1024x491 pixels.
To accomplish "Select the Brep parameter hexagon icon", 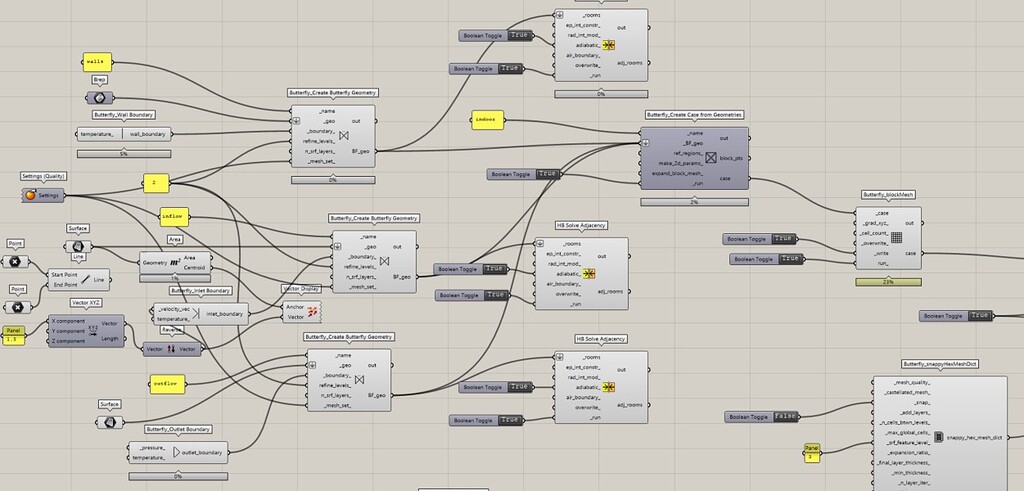I will pyautogui.click(x=99, y=98).
